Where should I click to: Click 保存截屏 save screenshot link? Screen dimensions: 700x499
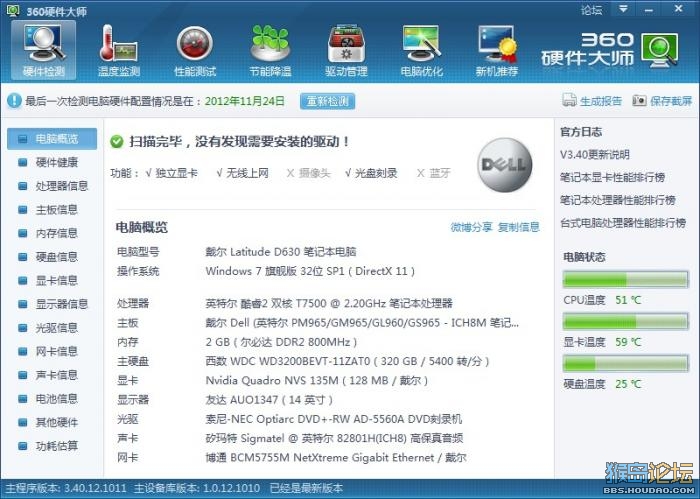671,101
